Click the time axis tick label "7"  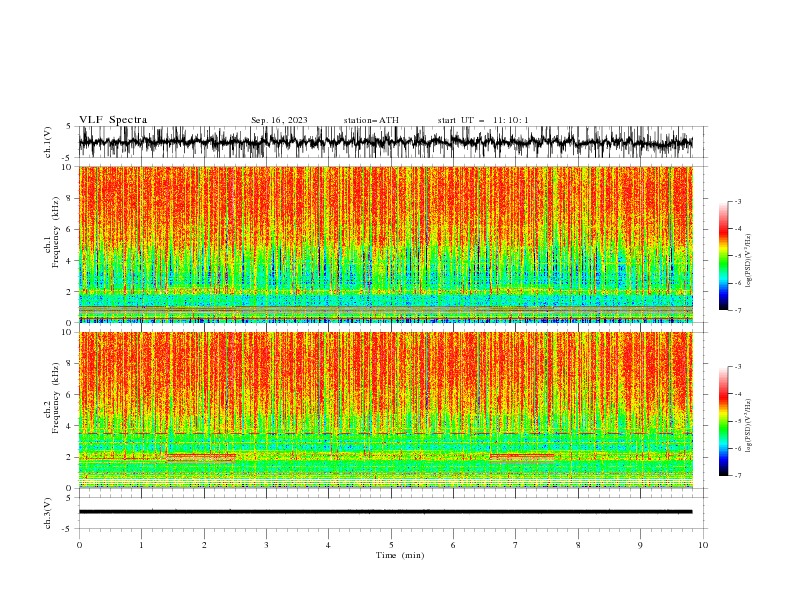coord(516,545)
